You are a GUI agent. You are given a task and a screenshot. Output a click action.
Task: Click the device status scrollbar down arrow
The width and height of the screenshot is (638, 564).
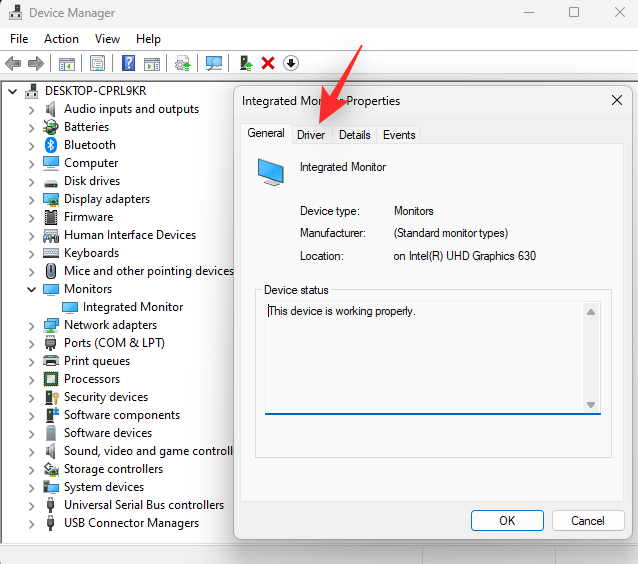(591, 404)
